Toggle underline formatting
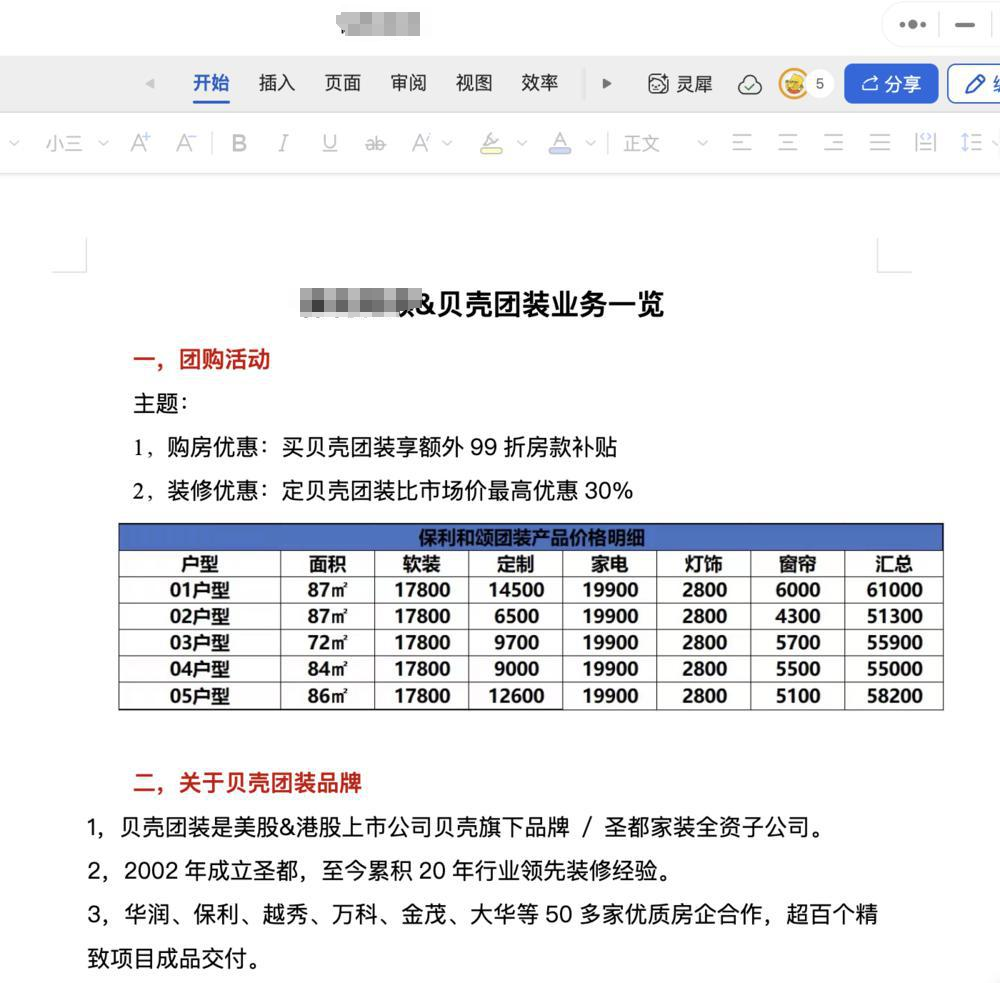The image size is (1000, 983). coord(329,143)
